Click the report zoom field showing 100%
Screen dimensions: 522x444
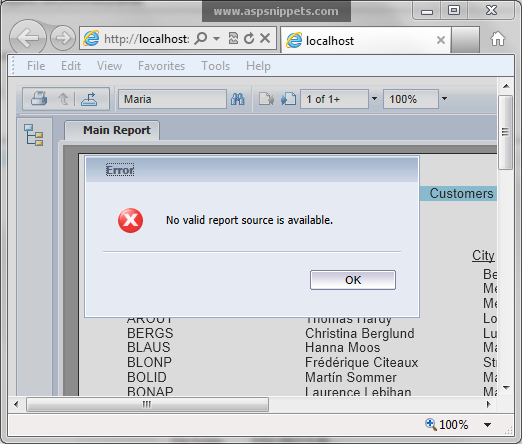(x=411, y=99)
